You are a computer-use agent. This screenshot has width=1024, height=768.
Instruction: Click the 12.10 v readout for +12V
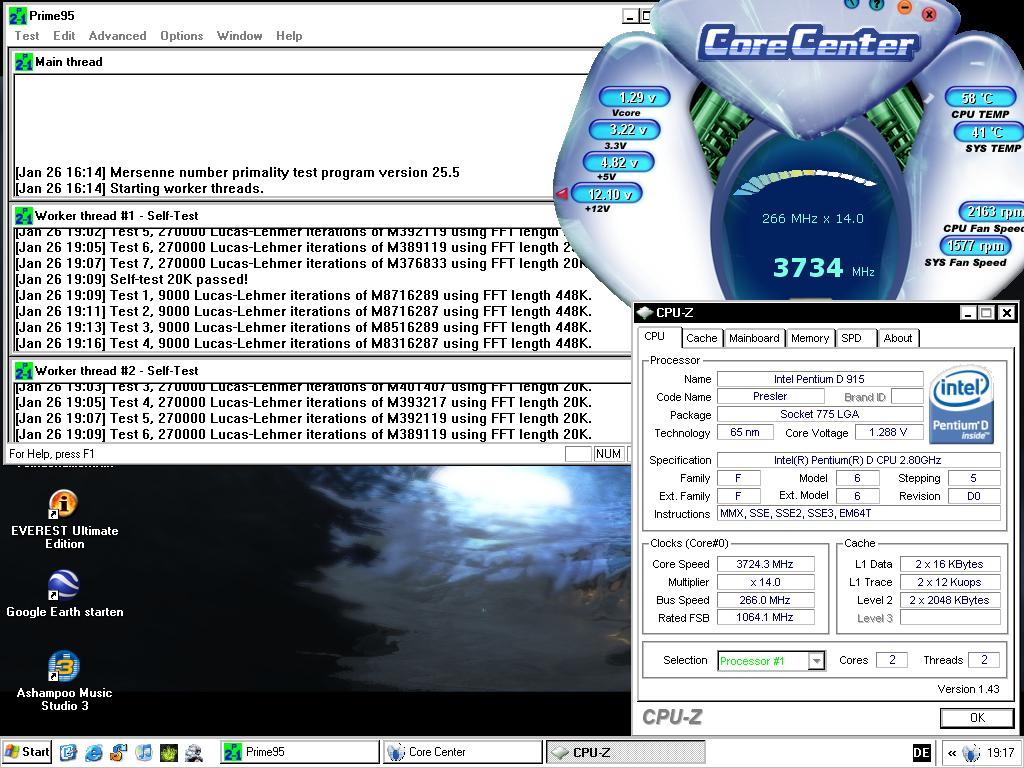[x=607, y=194]
